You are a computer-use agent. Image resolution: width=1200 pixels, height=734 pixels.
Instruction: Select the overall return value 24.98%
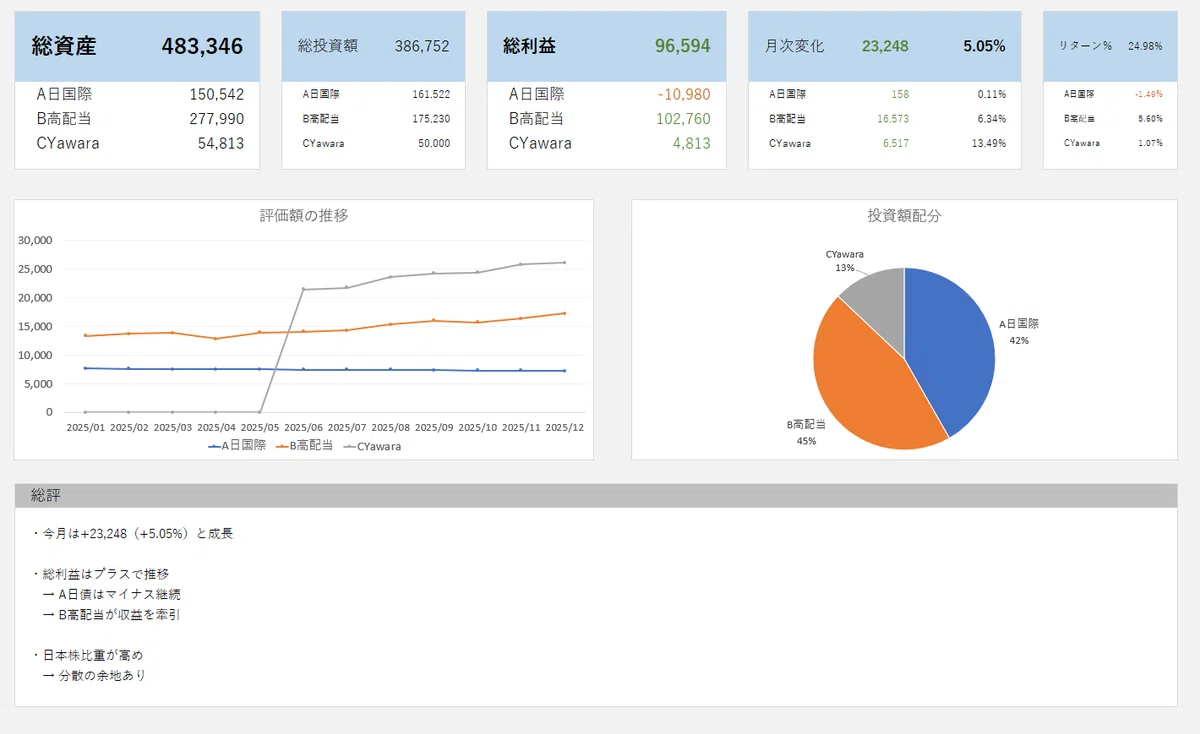1145,46
